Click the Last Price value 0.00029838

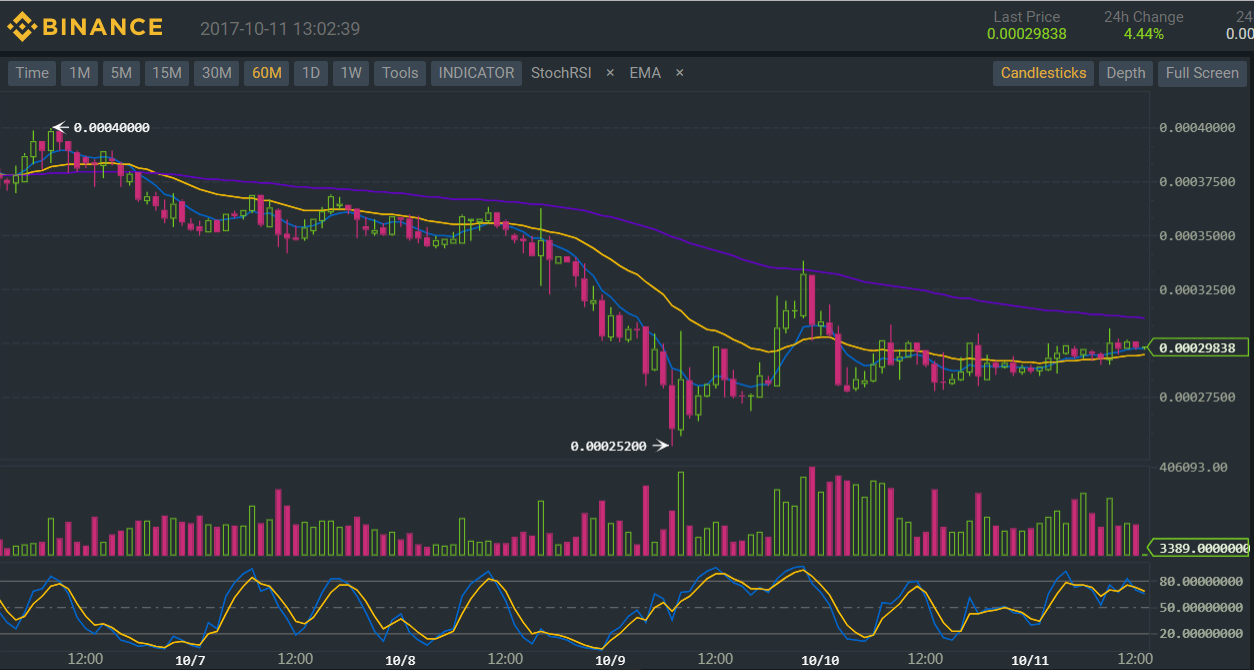click(1026, 34)
